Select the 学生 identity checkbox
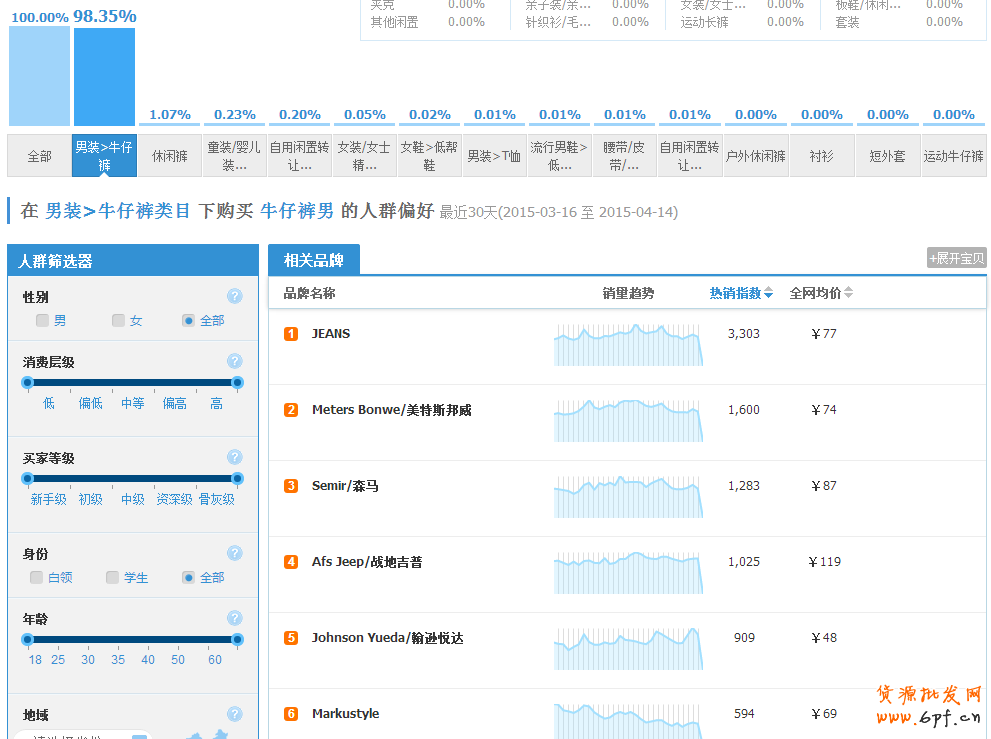Image resolution: width=991 pixels, height=739 pixels. click(x=112, y=577)
